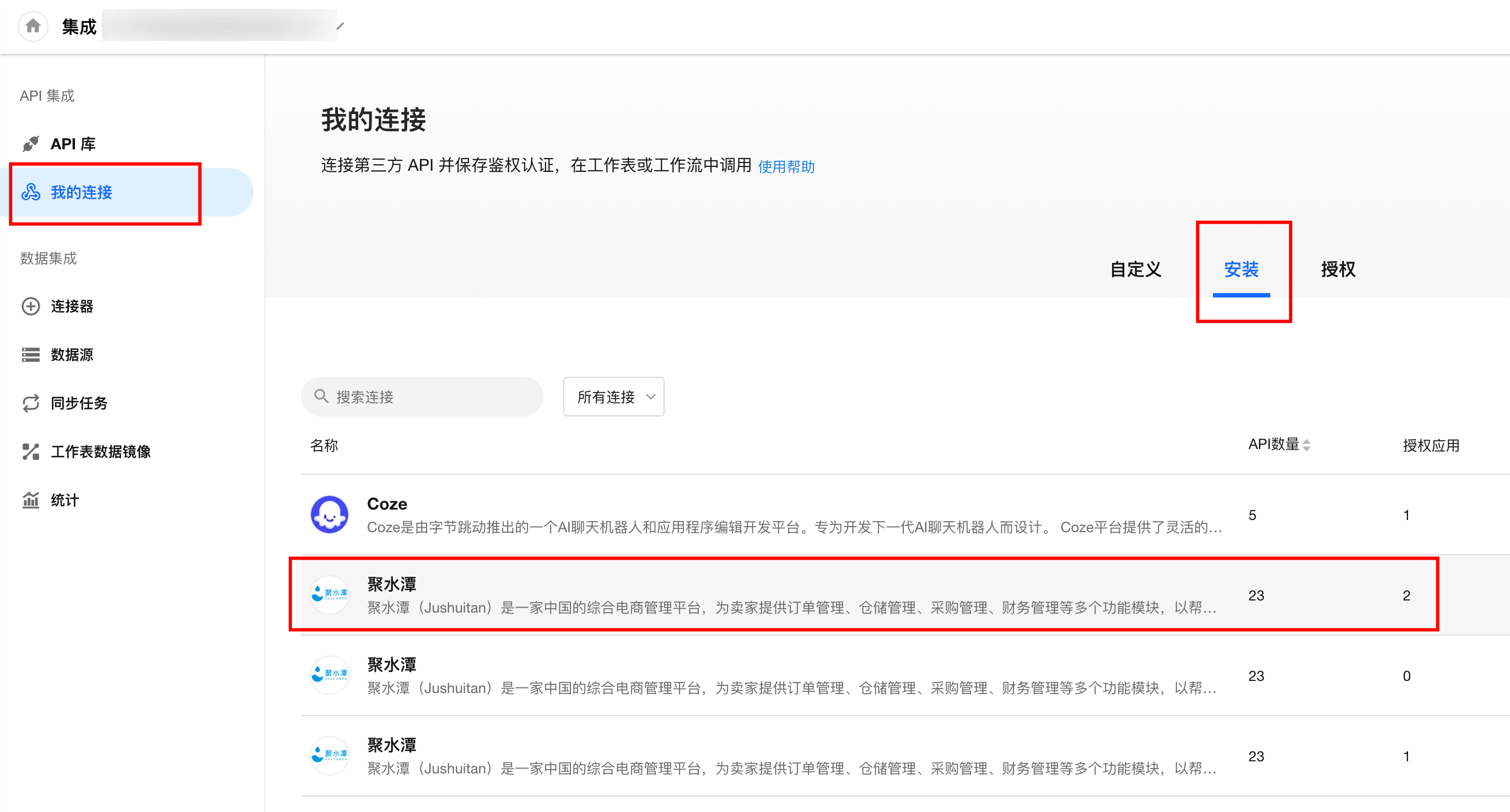Screen dimensions: 1510x812
Task: Switch to the 自定义 tab
Action: tap(1135, 269)
